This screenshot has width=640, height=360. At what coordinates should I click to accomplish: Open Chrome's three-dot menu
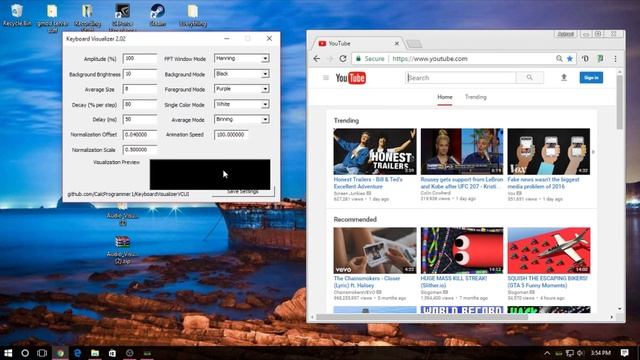[615, 59]
